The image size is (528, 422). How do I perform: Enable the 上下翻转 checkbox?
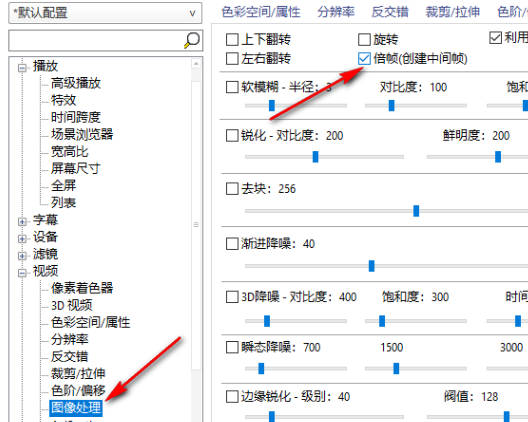point(232,39)
